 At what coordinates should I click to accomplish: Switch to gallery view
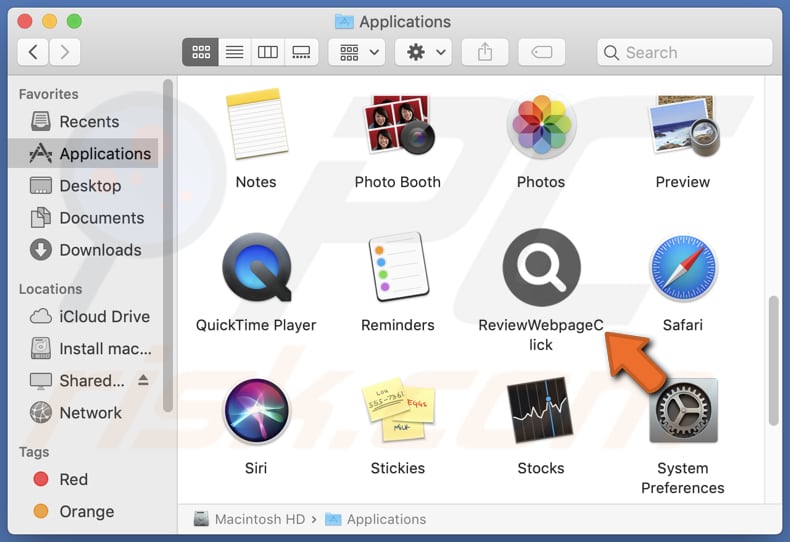coord(301,52)
